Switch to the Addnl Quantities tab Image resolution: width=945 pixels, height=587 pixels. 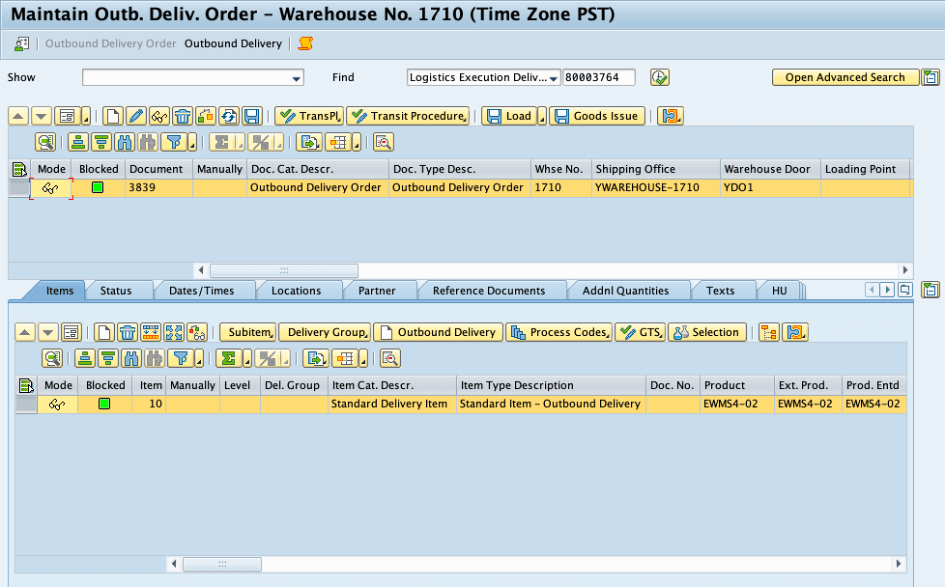(x=626, y=290)
